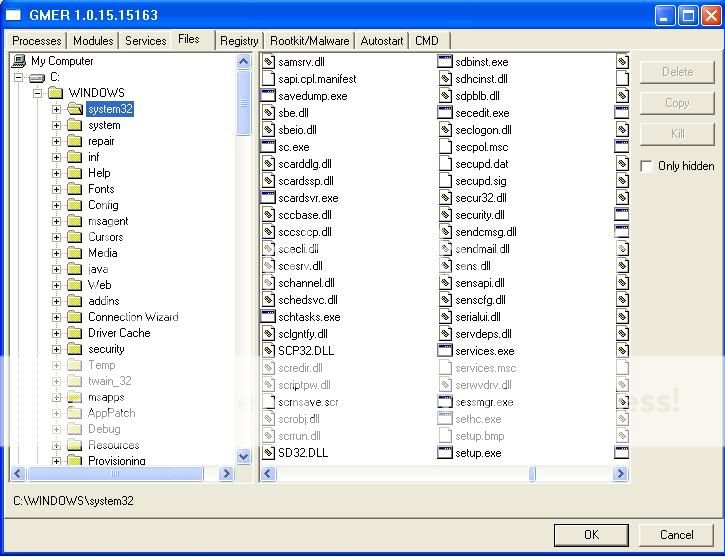Collapse the C: drive node

[18, 77]
